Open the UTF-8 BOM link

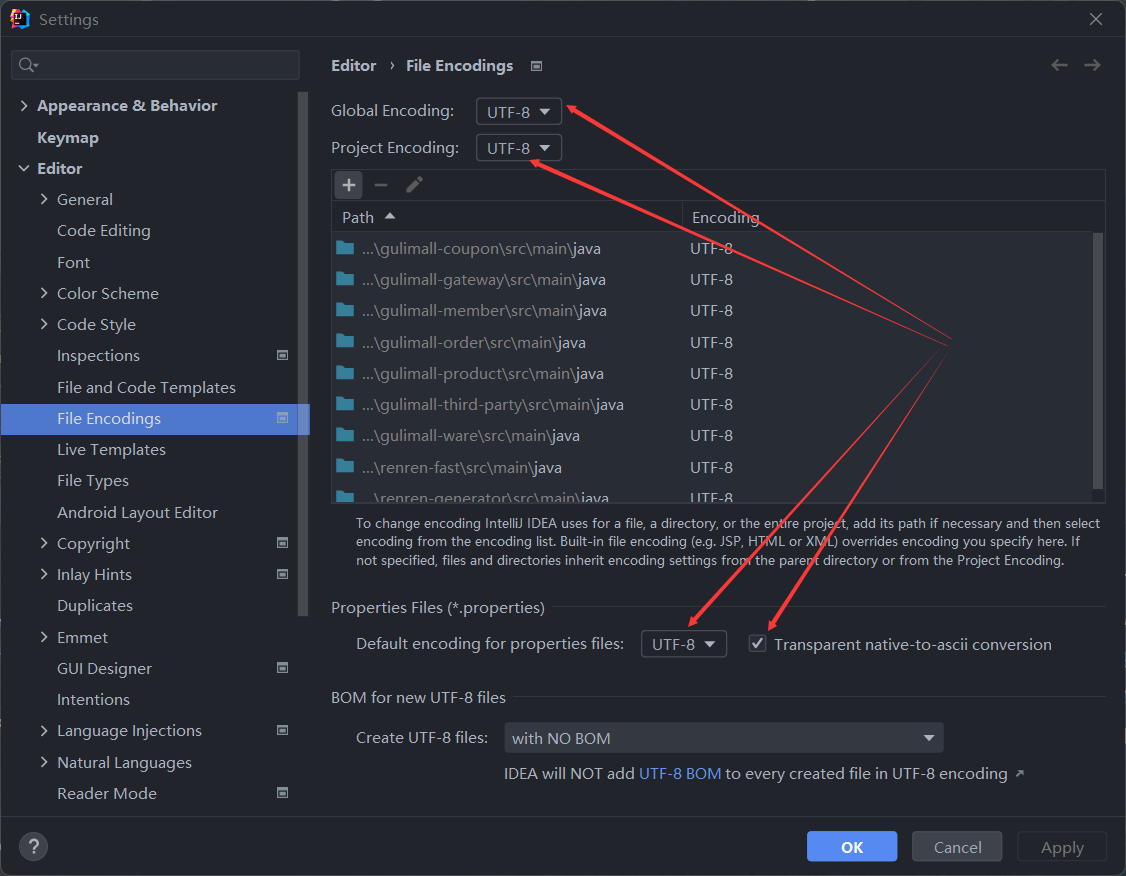(679, 773)
